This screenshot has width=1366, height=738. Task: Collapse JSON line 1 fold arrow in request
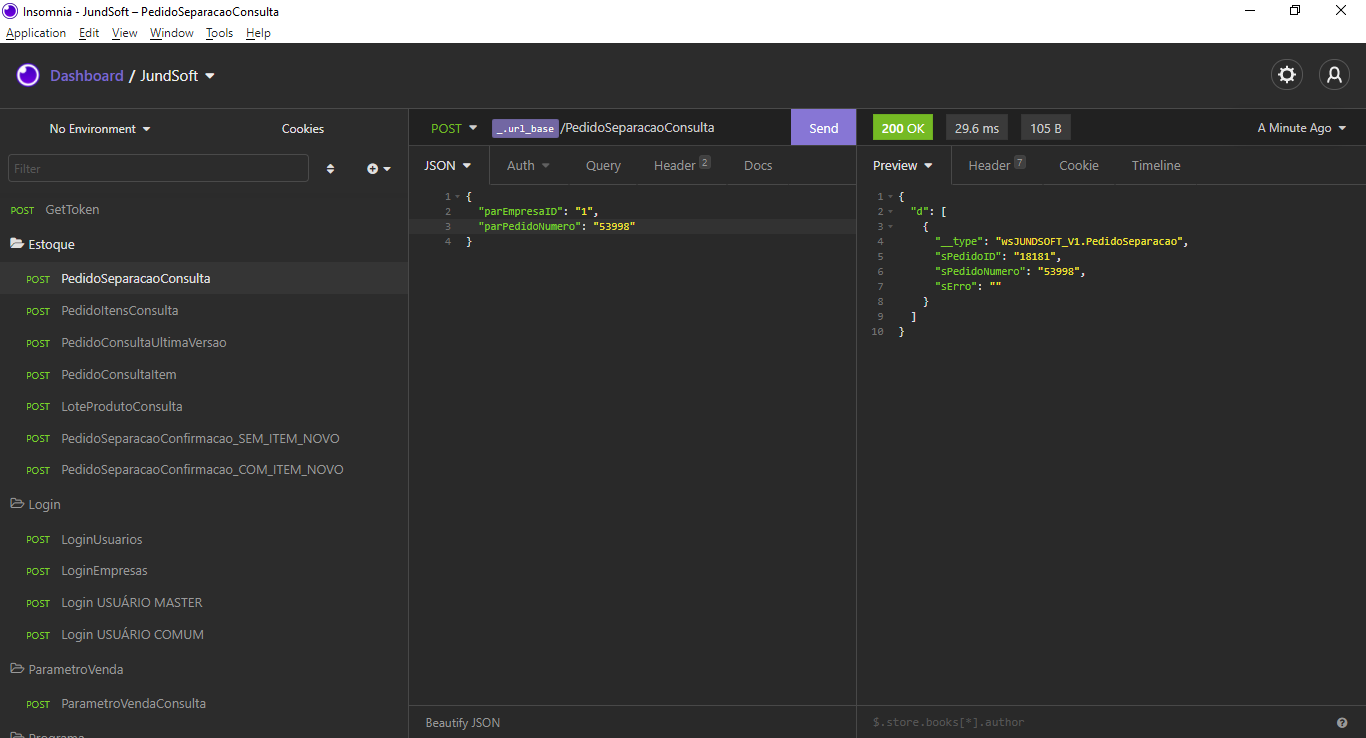point(457,197)
